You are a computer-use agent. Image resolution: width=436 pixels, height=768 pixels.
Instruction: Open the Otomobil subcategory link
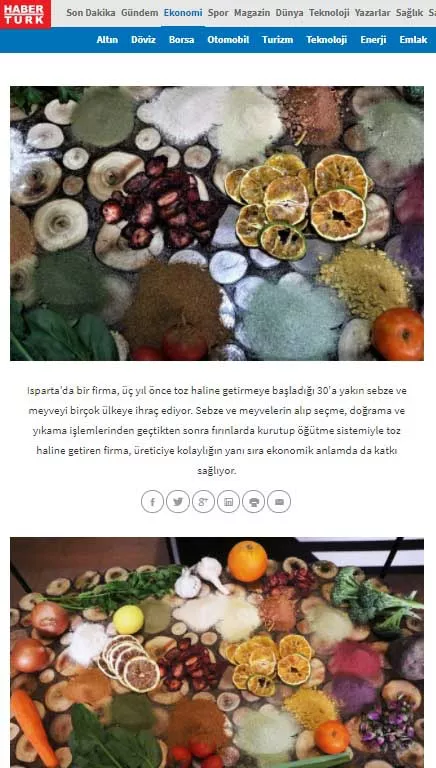228,40
